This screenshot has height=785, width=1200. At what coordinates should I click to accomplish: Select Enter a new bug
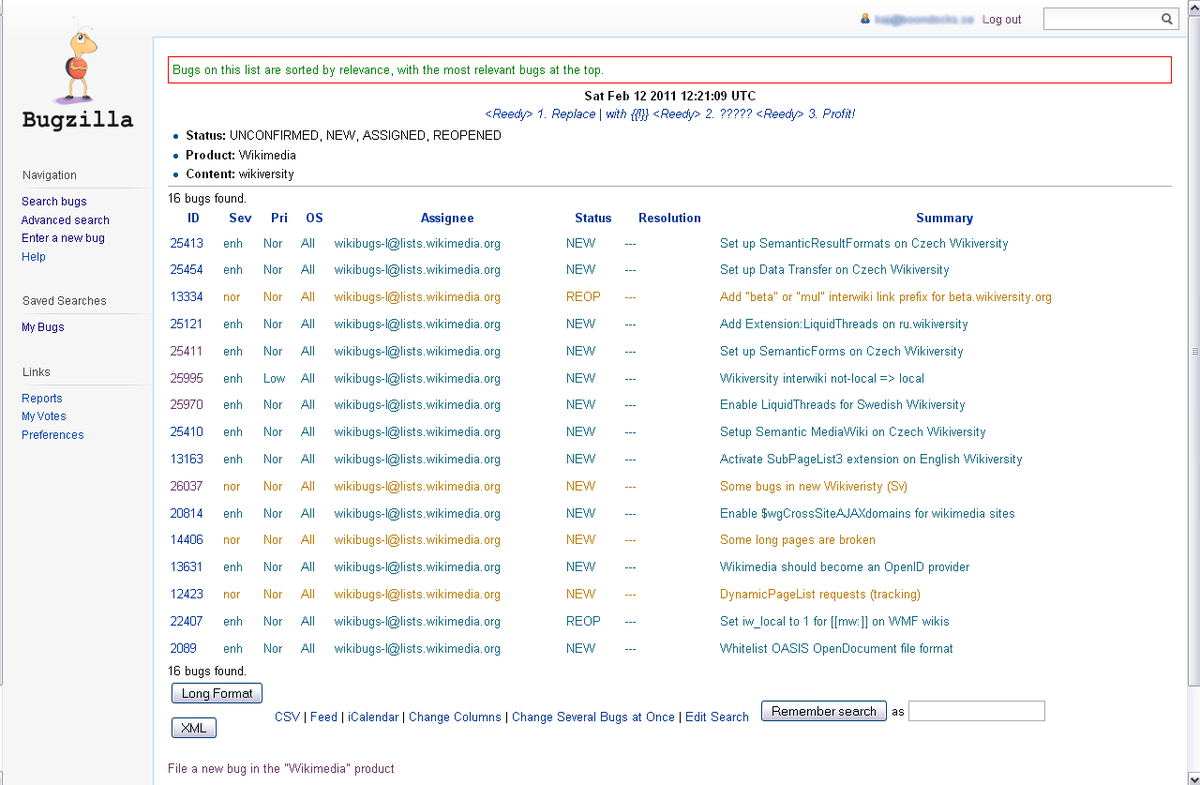pyautogui.click(x=63, y=238)
